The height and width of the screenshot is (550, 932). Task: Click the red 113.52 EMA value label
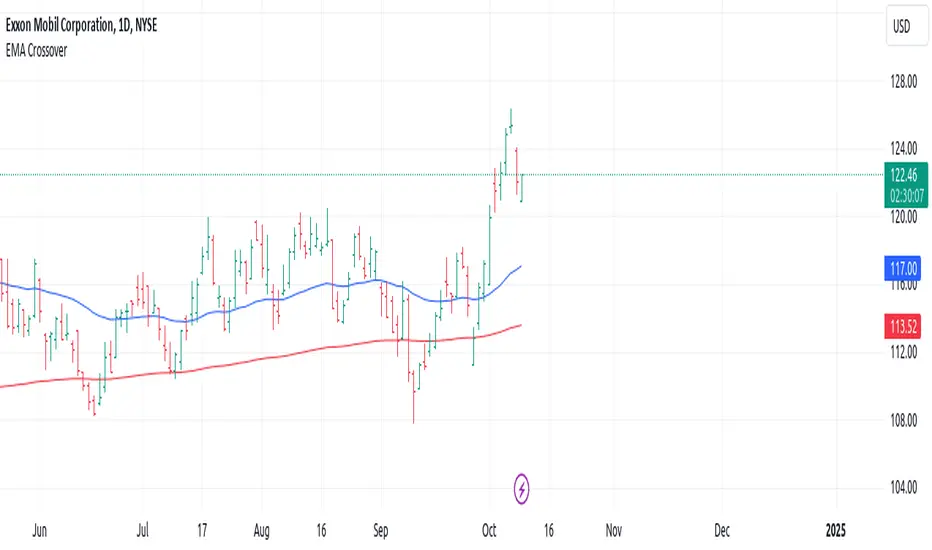(903, 326)
